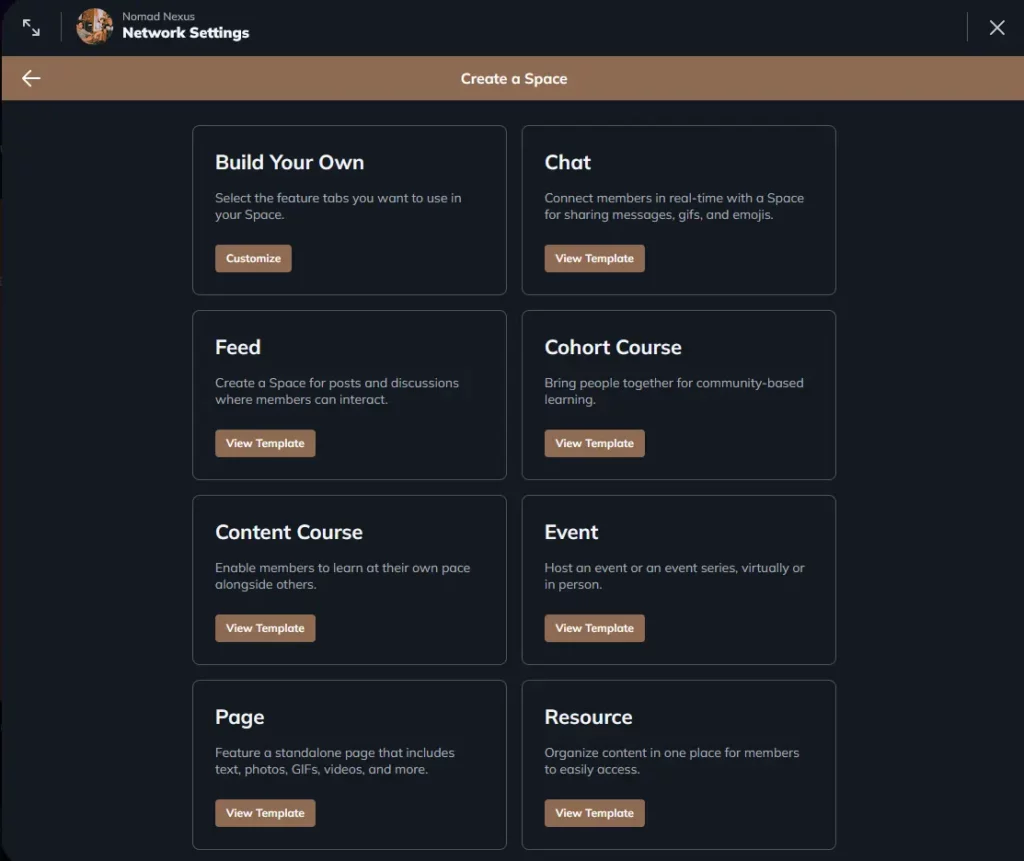Click the expand/fullscreen arrows icon top-left
This screenshot has height=861, width=1024.
tap(31, 27)
